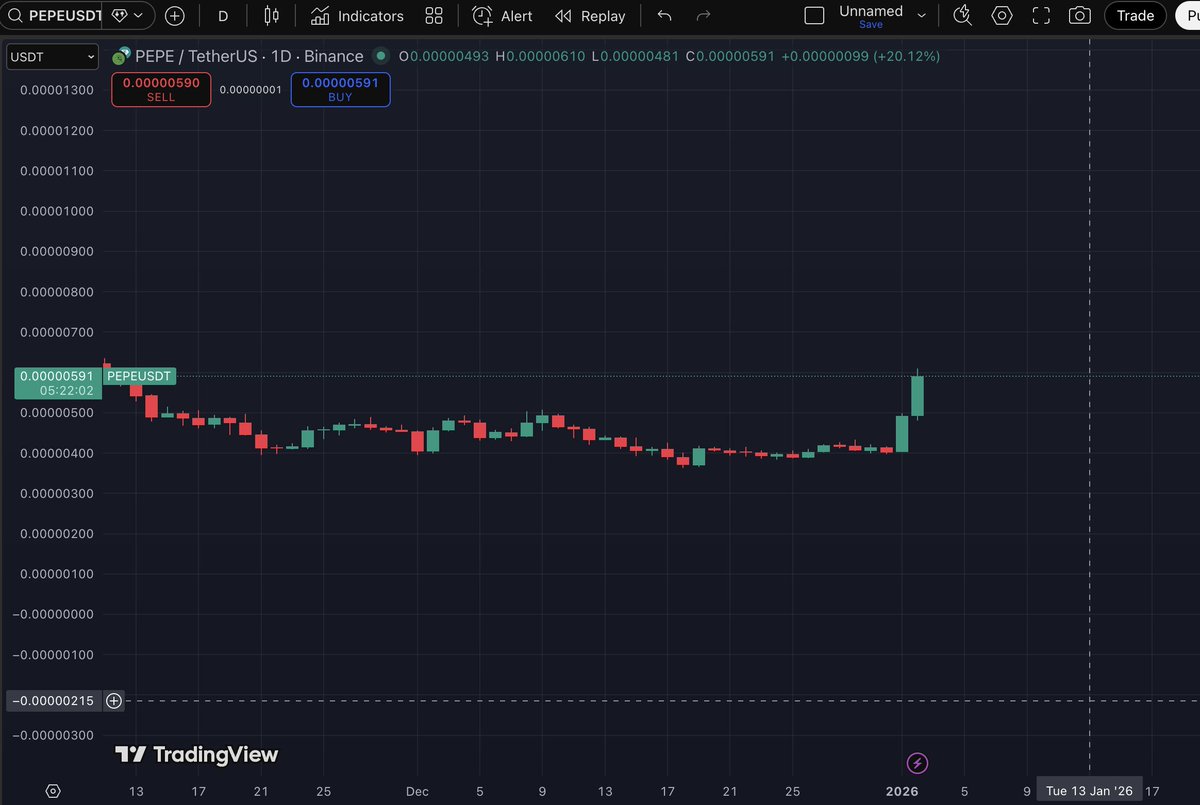Save the Unnamed chart layout

click(x=870, y=24)
